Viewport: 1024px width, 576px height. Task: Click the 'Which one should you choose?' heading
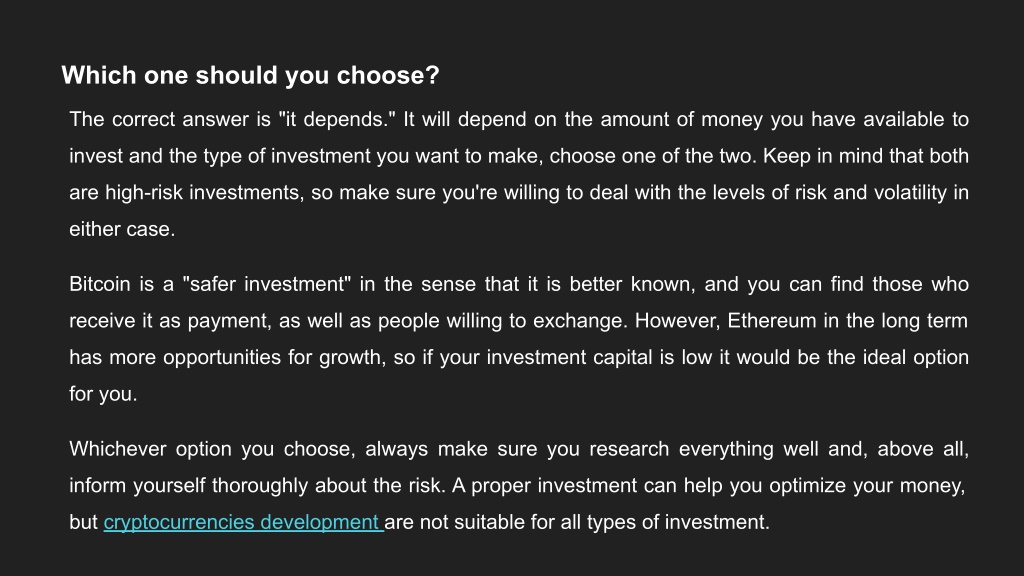point(250,75)
